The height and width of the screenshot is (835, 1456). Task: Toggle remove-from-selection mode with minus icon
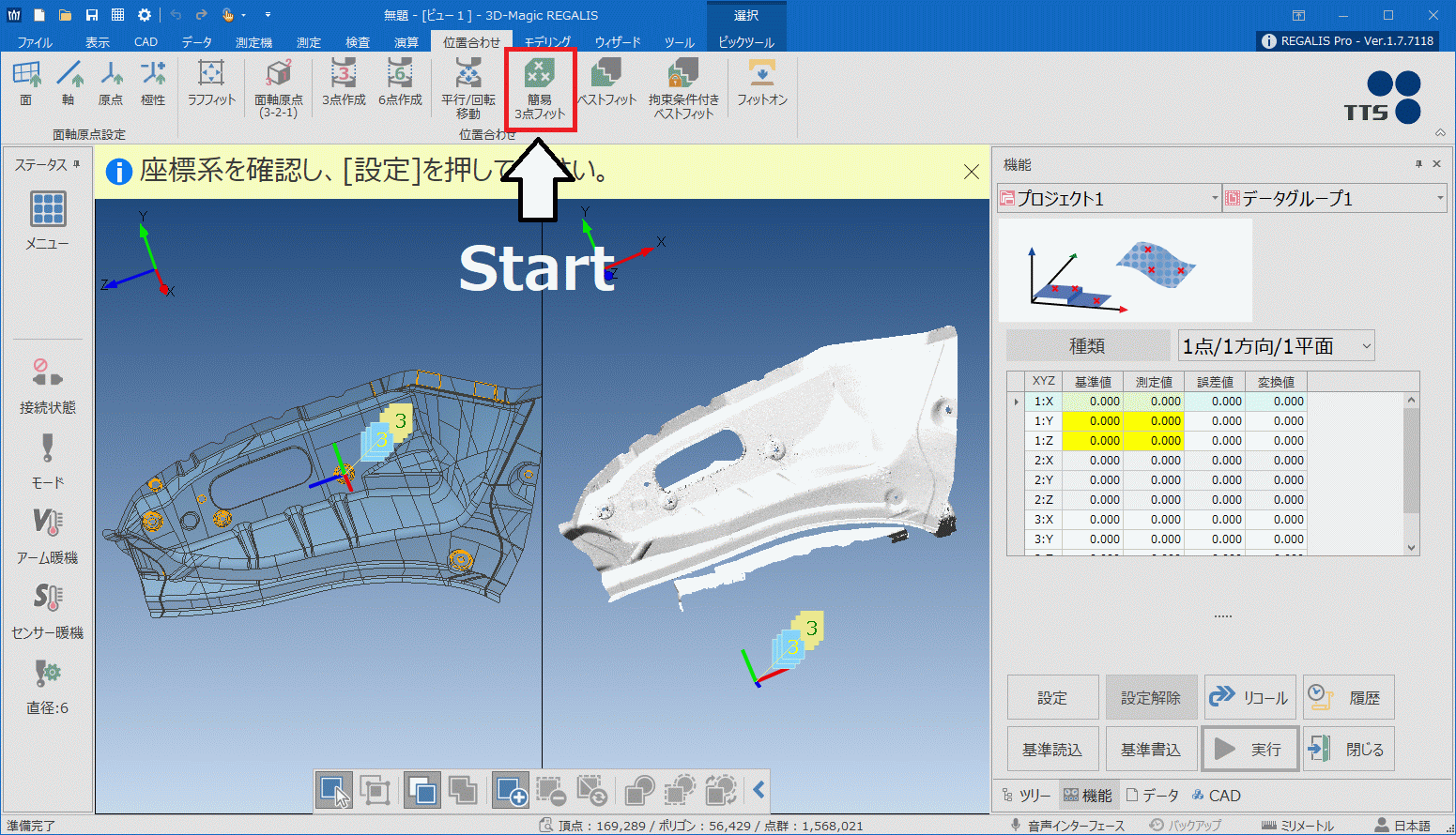[x=551, y=791]
